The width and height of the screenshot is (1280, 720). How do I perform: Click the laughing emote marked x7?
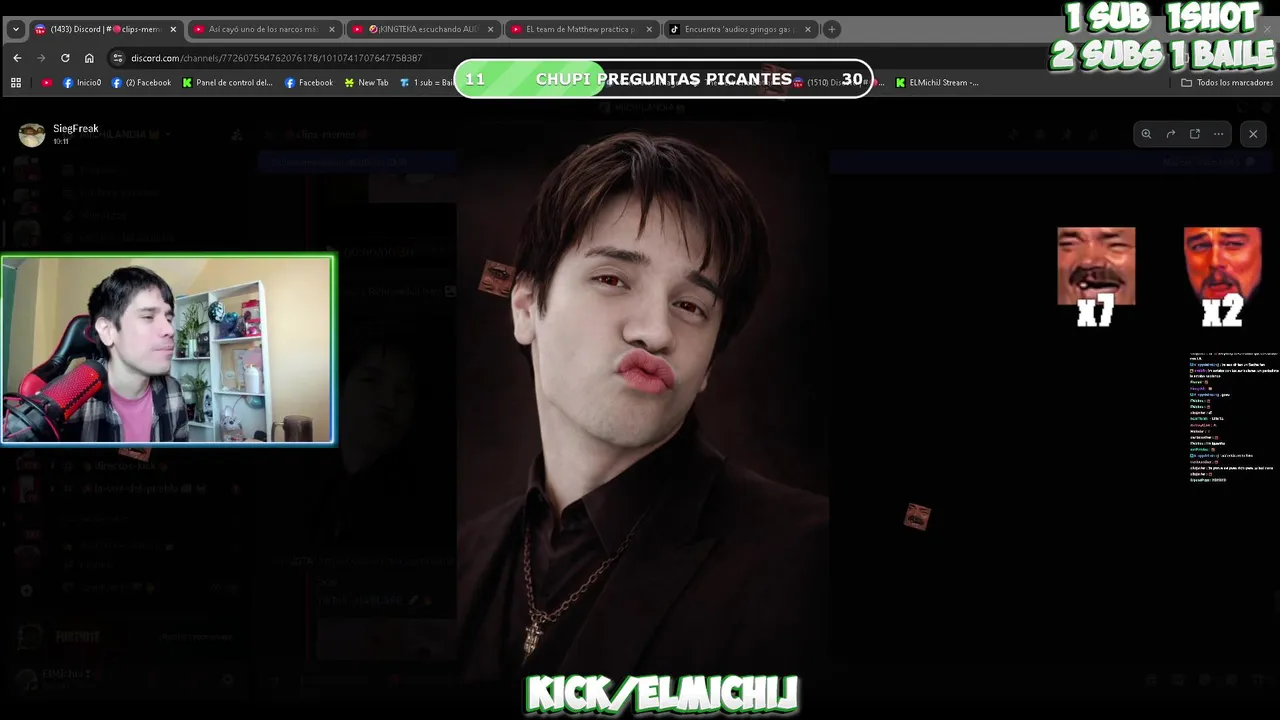coord(1096,266)
